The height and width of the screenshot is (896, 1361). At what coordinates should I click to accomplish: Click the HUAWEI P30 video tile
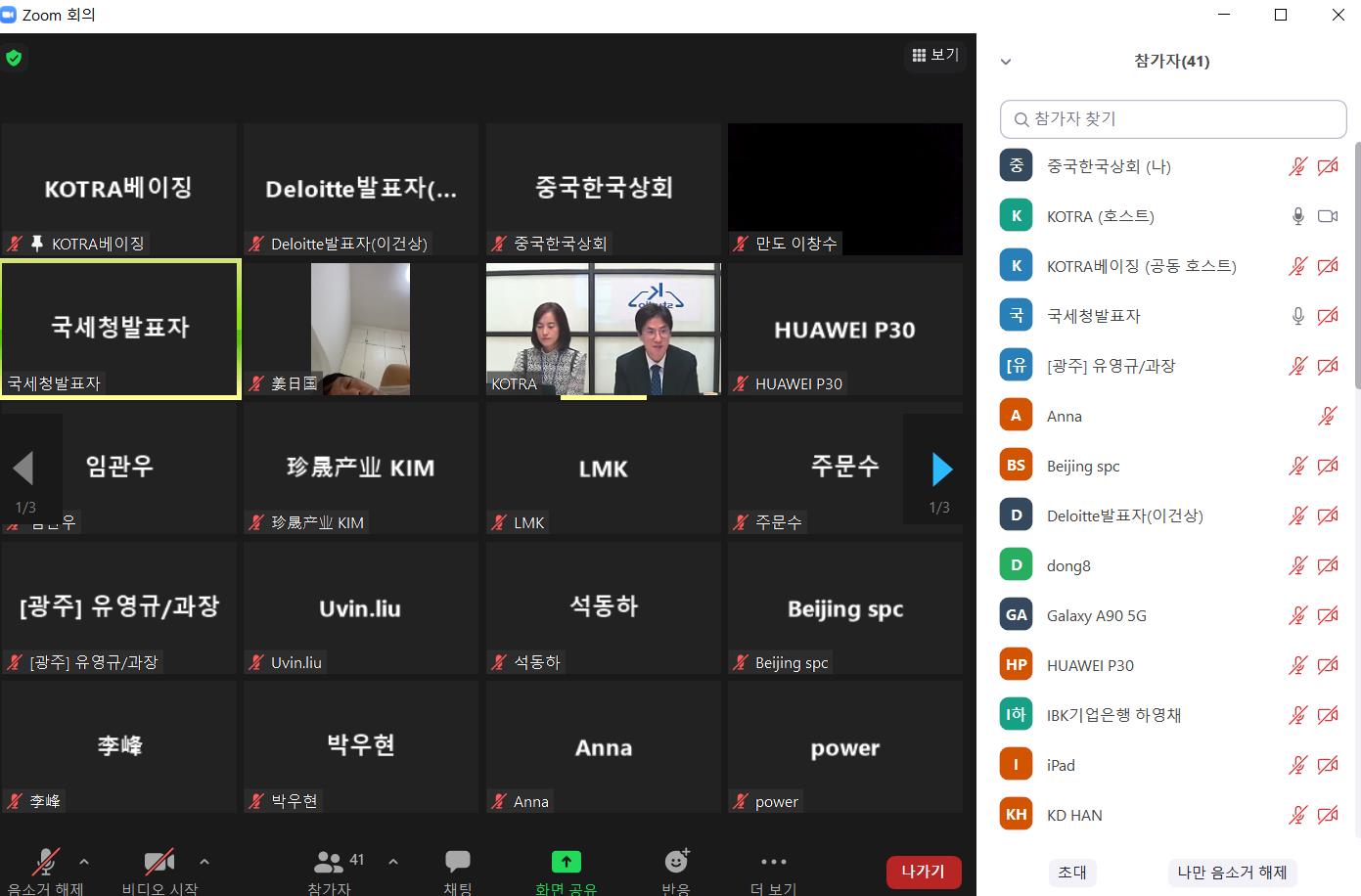click(845, 329)
